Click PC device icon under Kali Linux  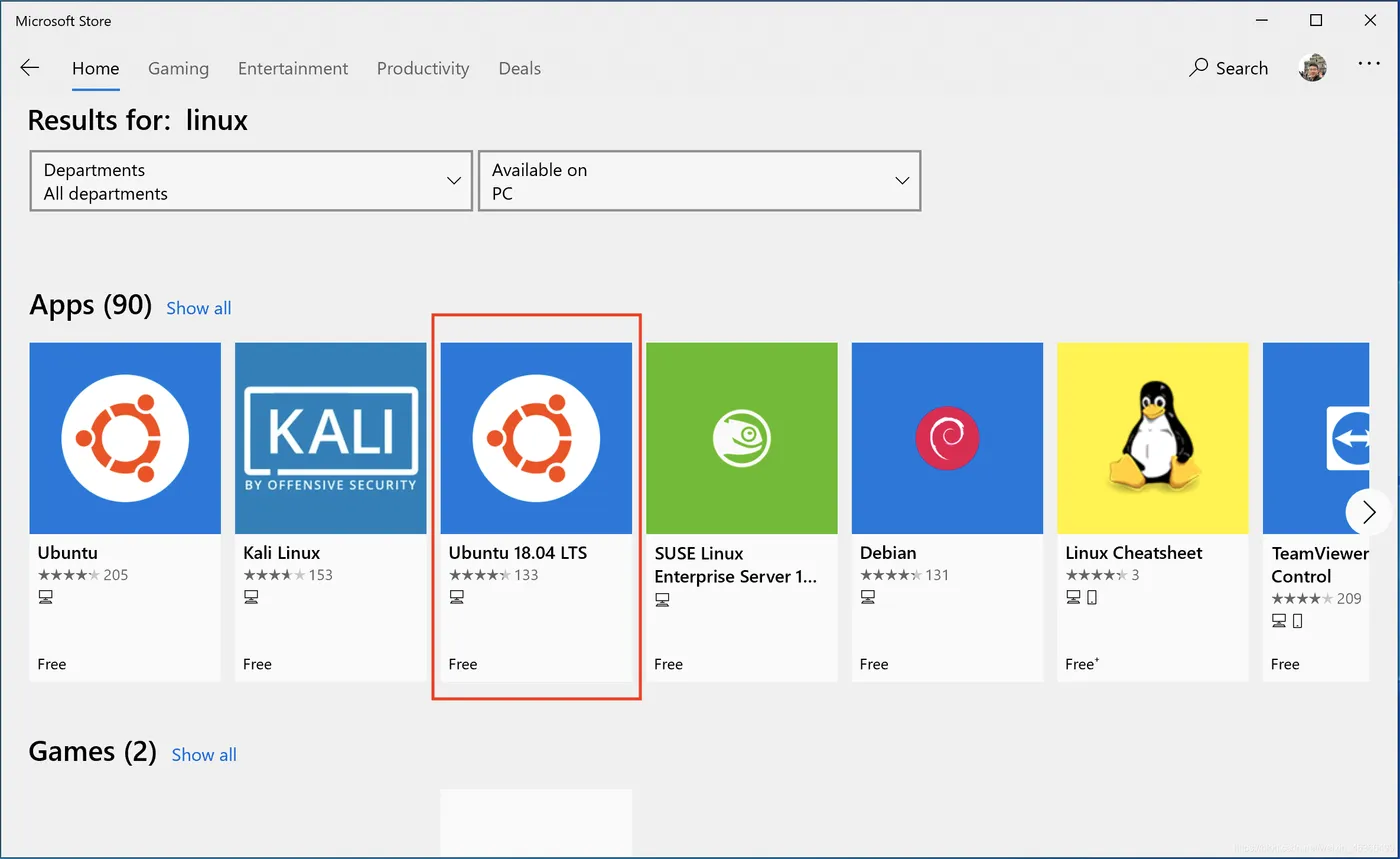click(251, 597)
